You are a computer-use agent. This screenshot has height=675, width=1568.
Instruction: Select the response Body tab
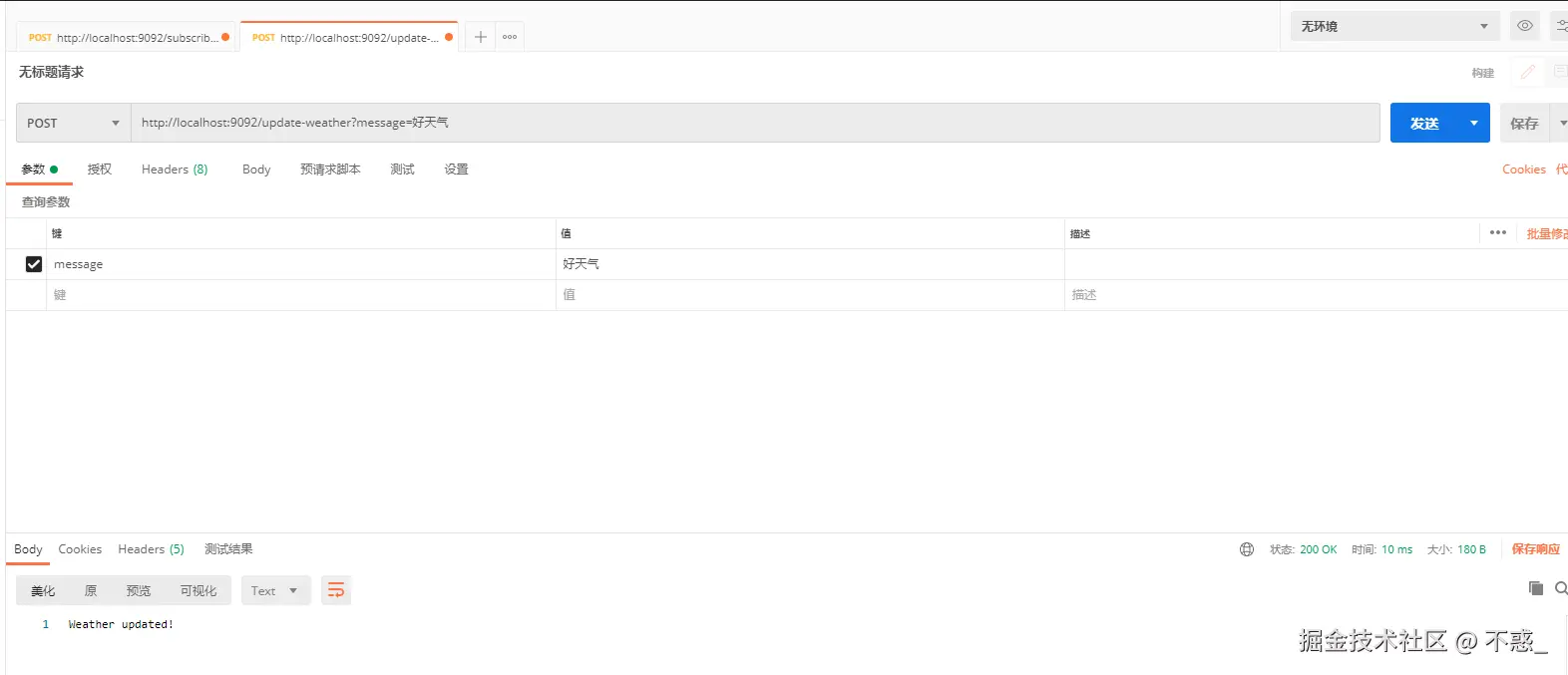pyautogui.click(x=28, y=549)
